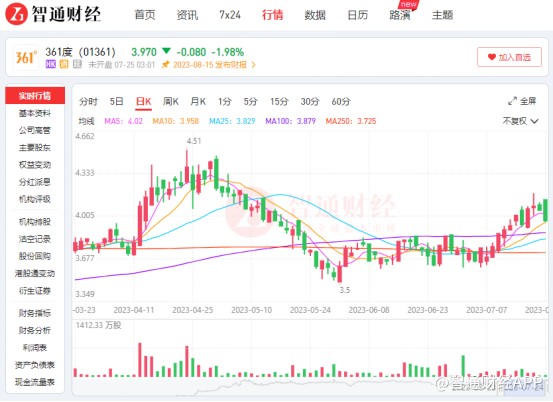The width and height of the screenshot is (553, 402).
Task: Open 资产负债表 in sidebar
Action: click(35, 365)
